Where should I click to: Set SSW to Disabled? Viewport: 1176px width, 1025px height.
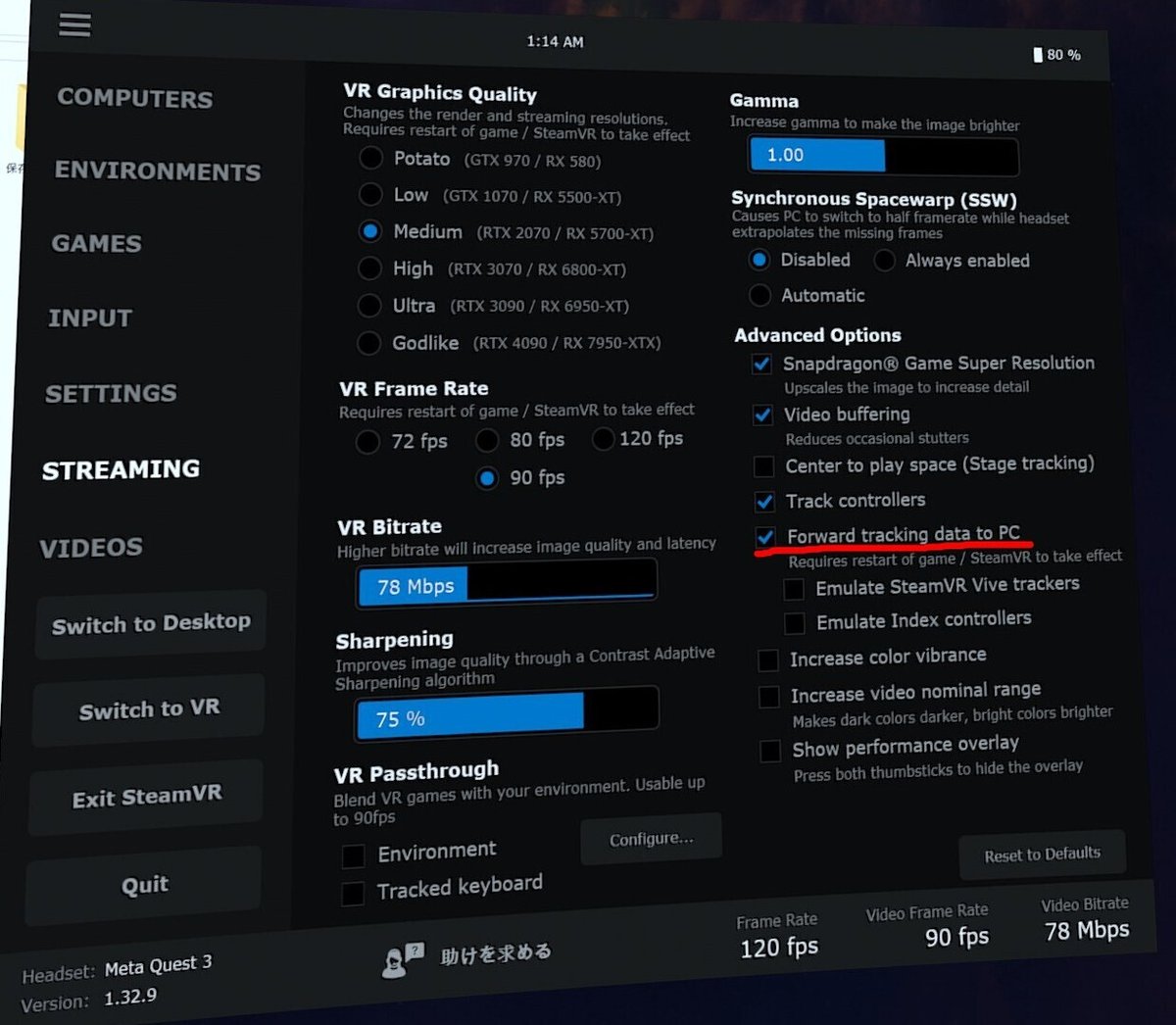(759, 260)
